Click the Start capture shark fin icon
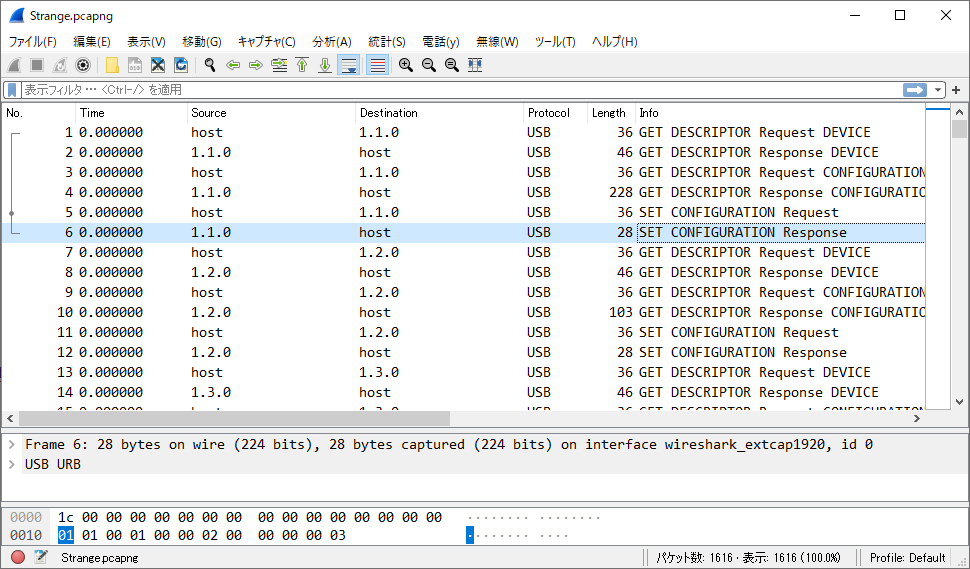The image size is (970, 569). pos(14,65)
